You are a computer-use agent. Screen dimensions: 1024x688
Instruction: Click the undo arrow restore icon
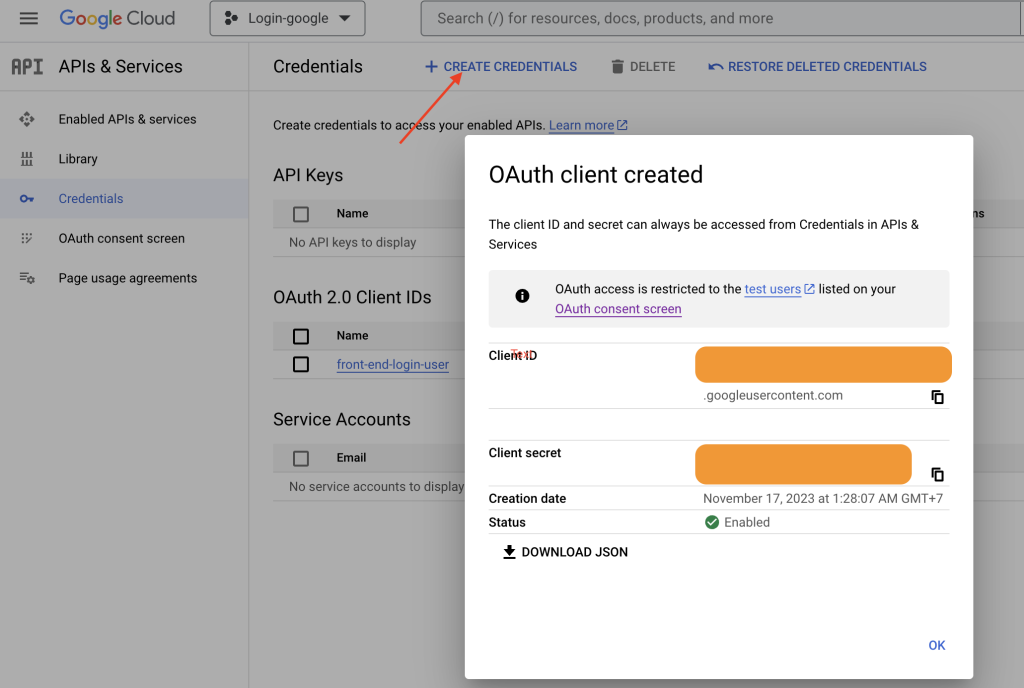point(716,67)
